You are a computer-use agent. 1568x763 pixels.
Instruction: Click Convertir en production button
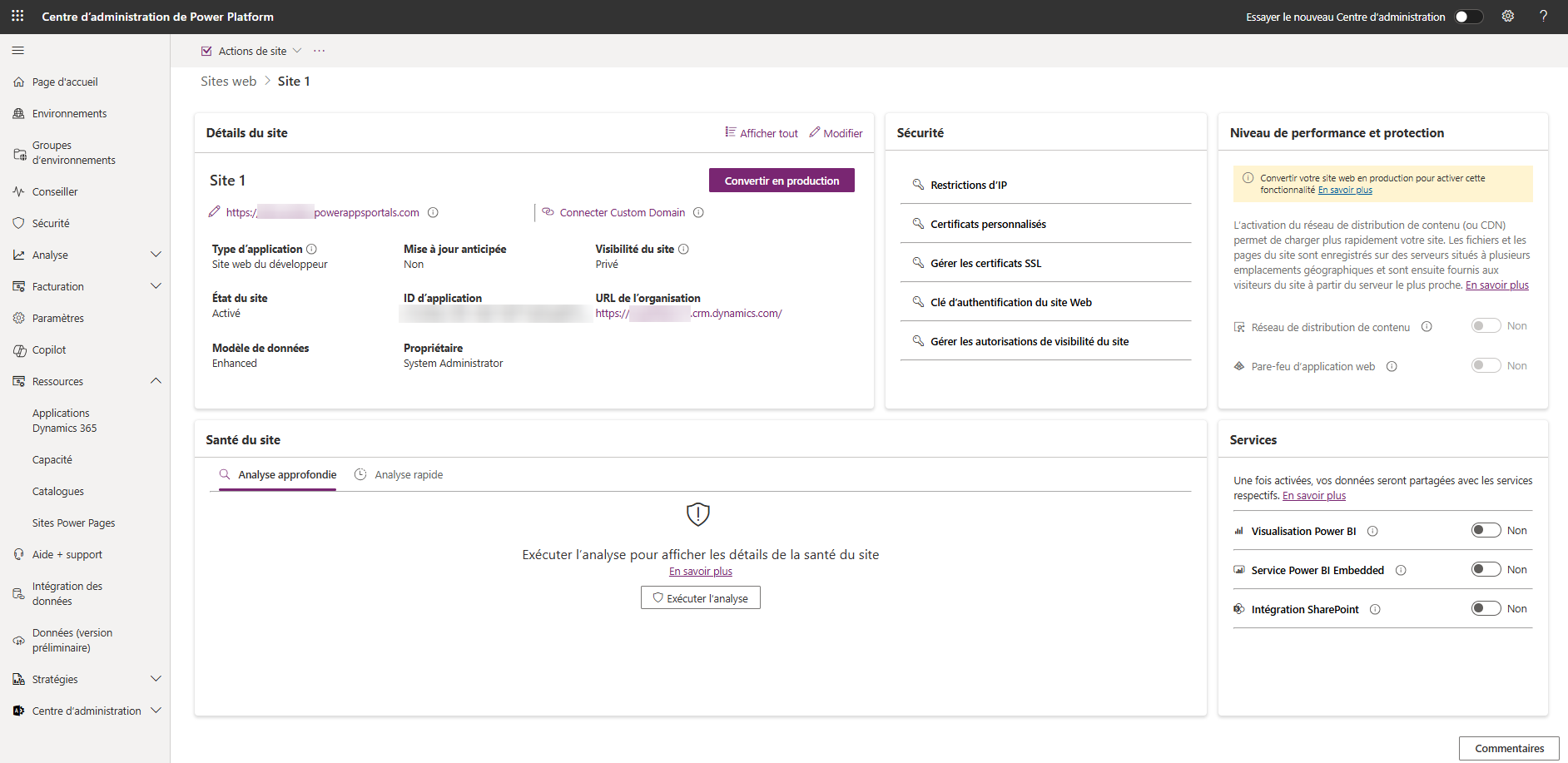click(782, 181)
